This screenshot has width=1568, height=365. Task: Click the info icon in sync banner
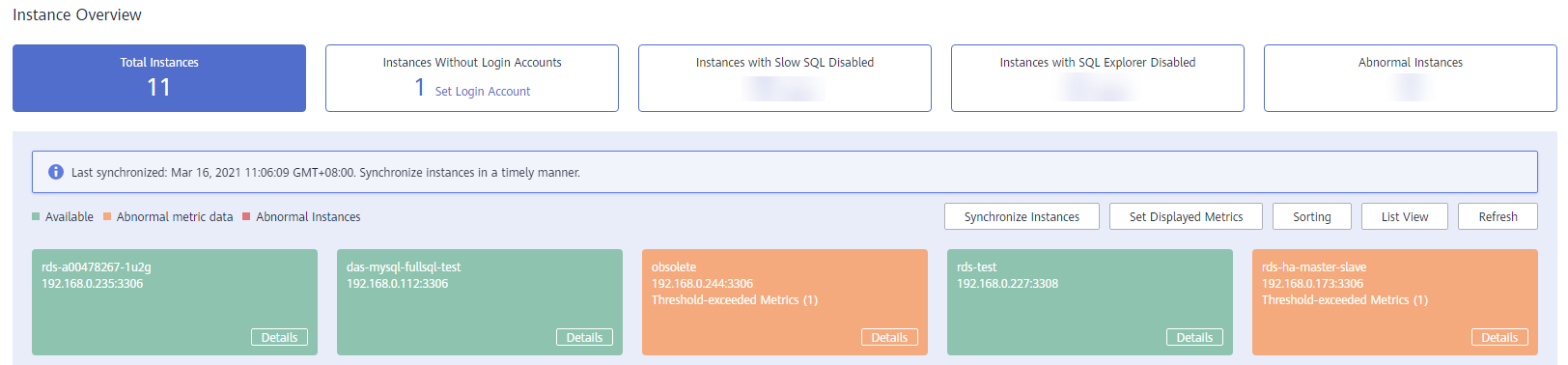[56, 172]
